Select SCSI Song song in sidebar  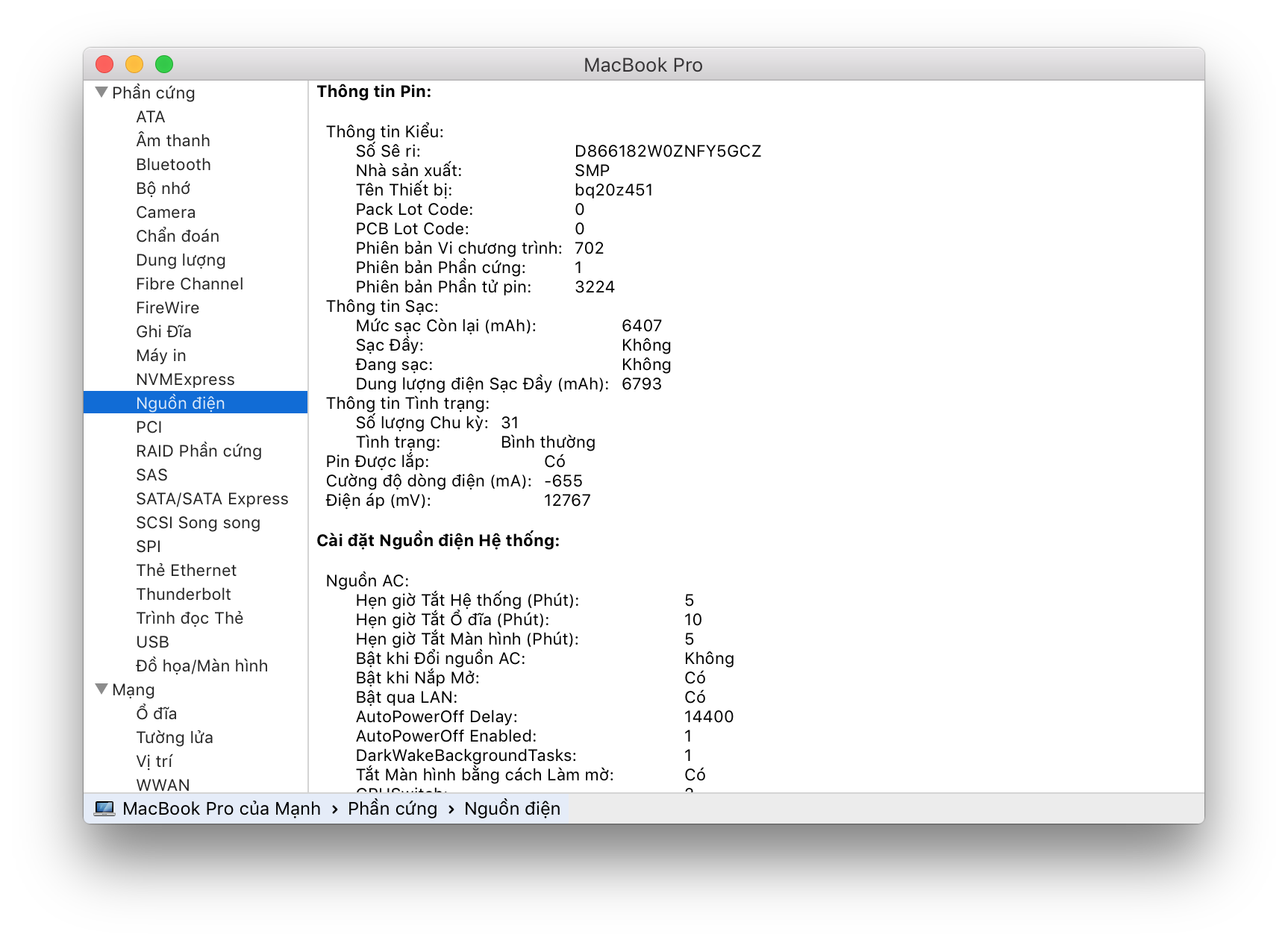[198, 523]
